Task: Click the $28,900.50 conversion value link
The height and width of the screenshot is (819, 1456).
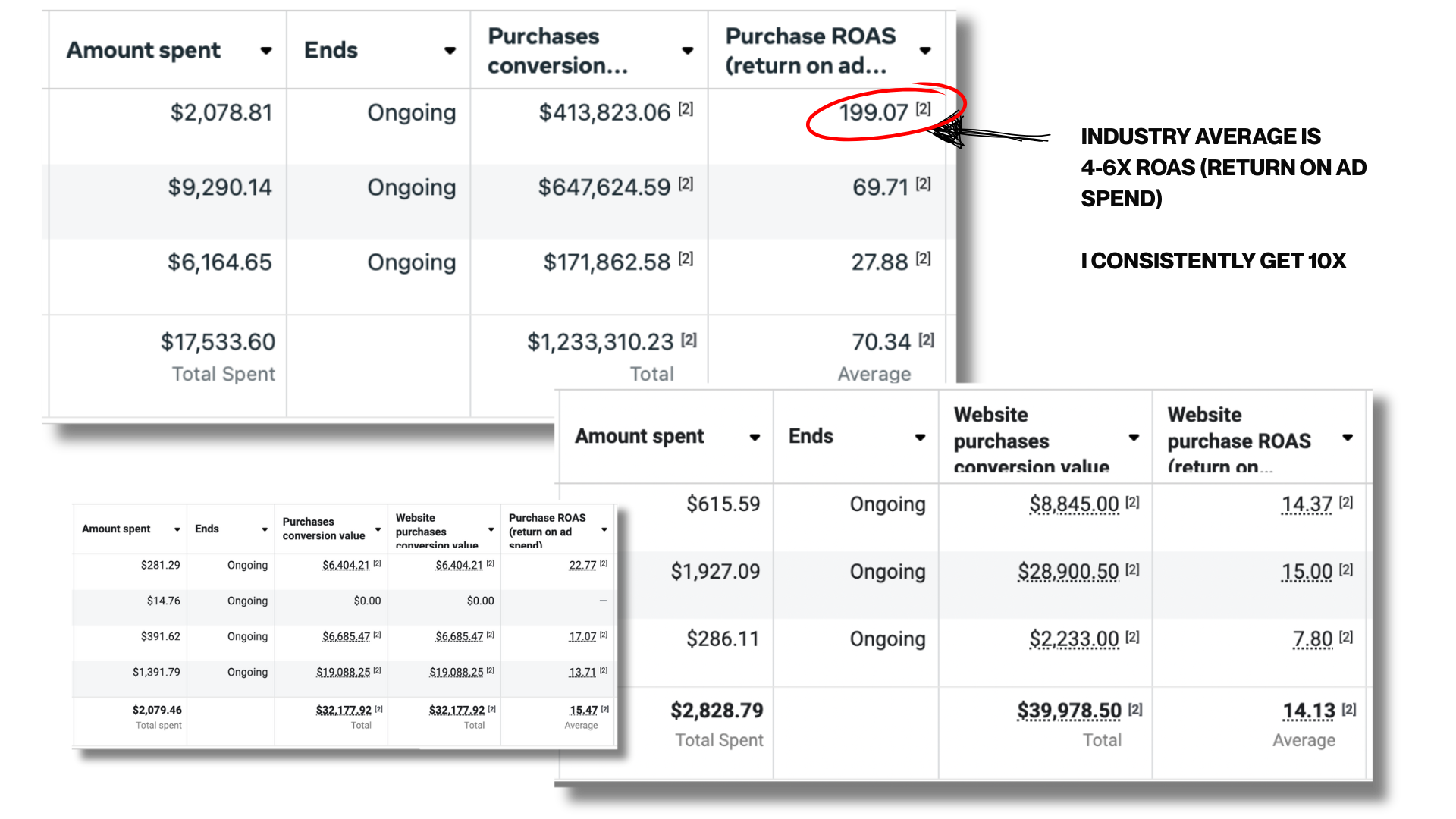Action: coord(1068,572)
